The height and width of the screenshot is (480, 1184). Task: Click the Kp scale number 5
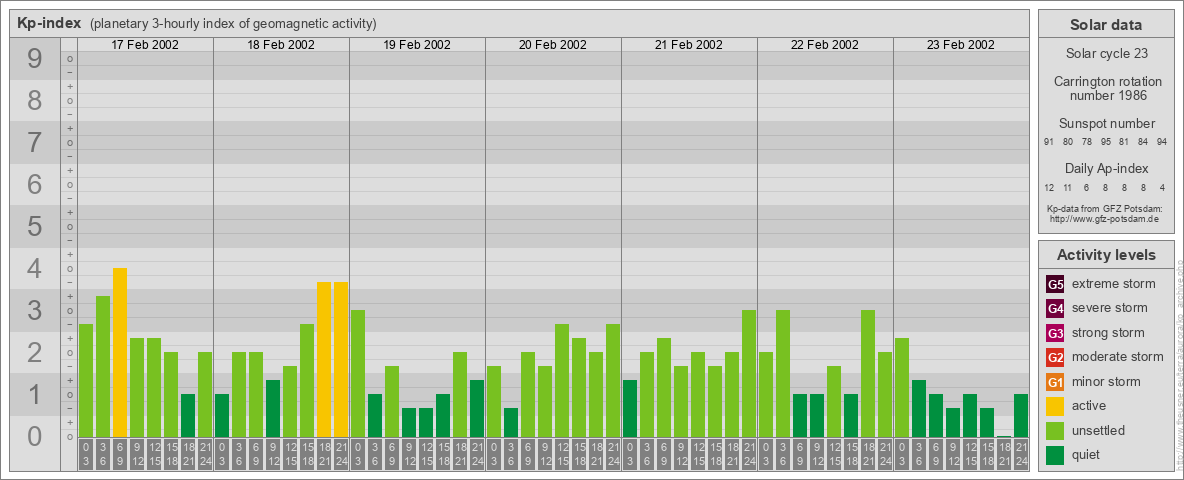(x=34, y=226)
